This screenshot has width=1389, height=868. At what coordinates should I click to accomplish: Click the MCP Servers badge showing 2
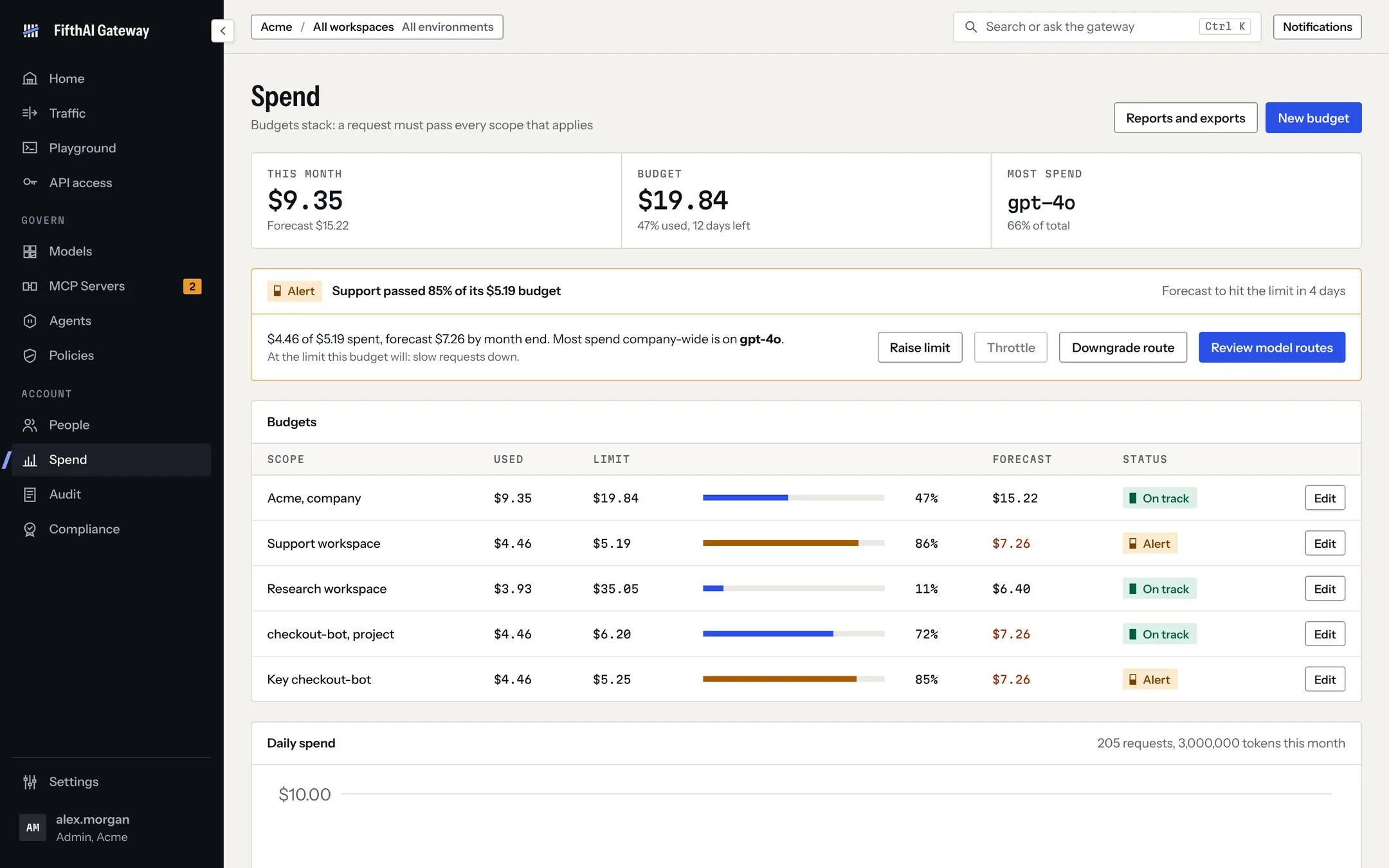tap(192, 286)
